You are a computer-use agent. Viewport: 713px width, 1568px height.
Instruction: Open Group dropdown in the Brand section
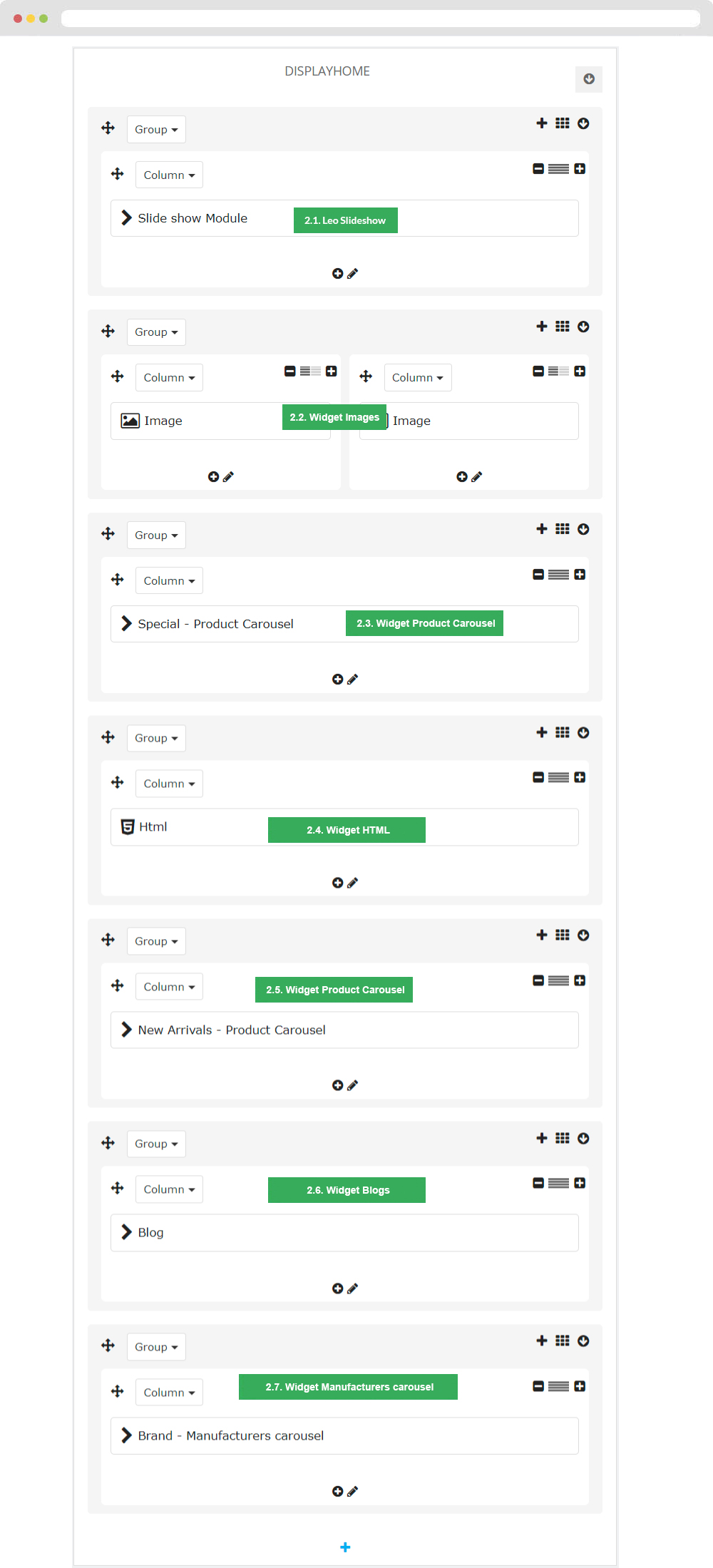(x=156, y=1347)
